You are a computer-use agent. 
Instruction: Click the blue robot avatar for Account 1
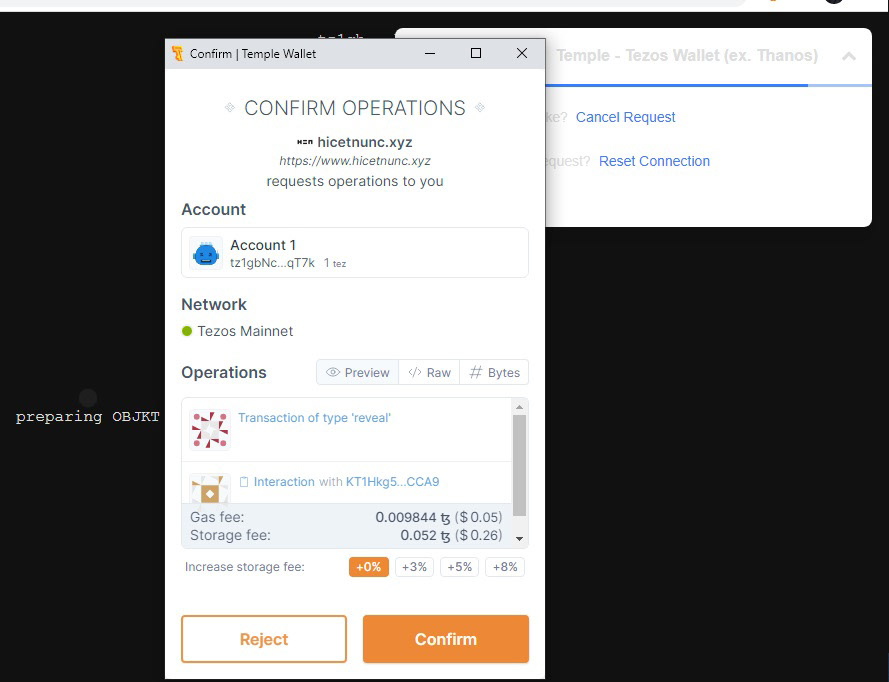(x=206, y=254)
